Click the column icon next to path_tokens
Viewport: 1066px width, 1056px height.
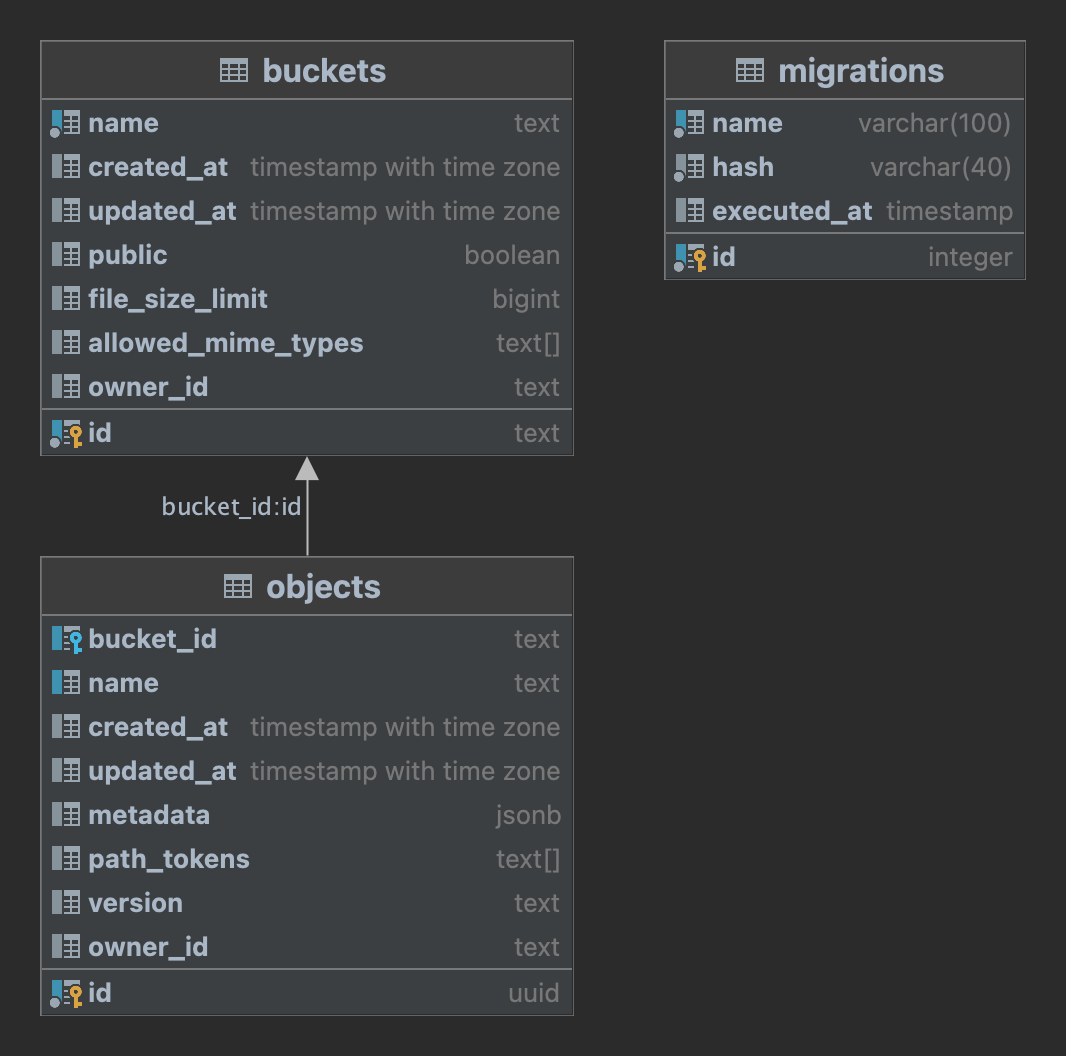coord(66,859)
